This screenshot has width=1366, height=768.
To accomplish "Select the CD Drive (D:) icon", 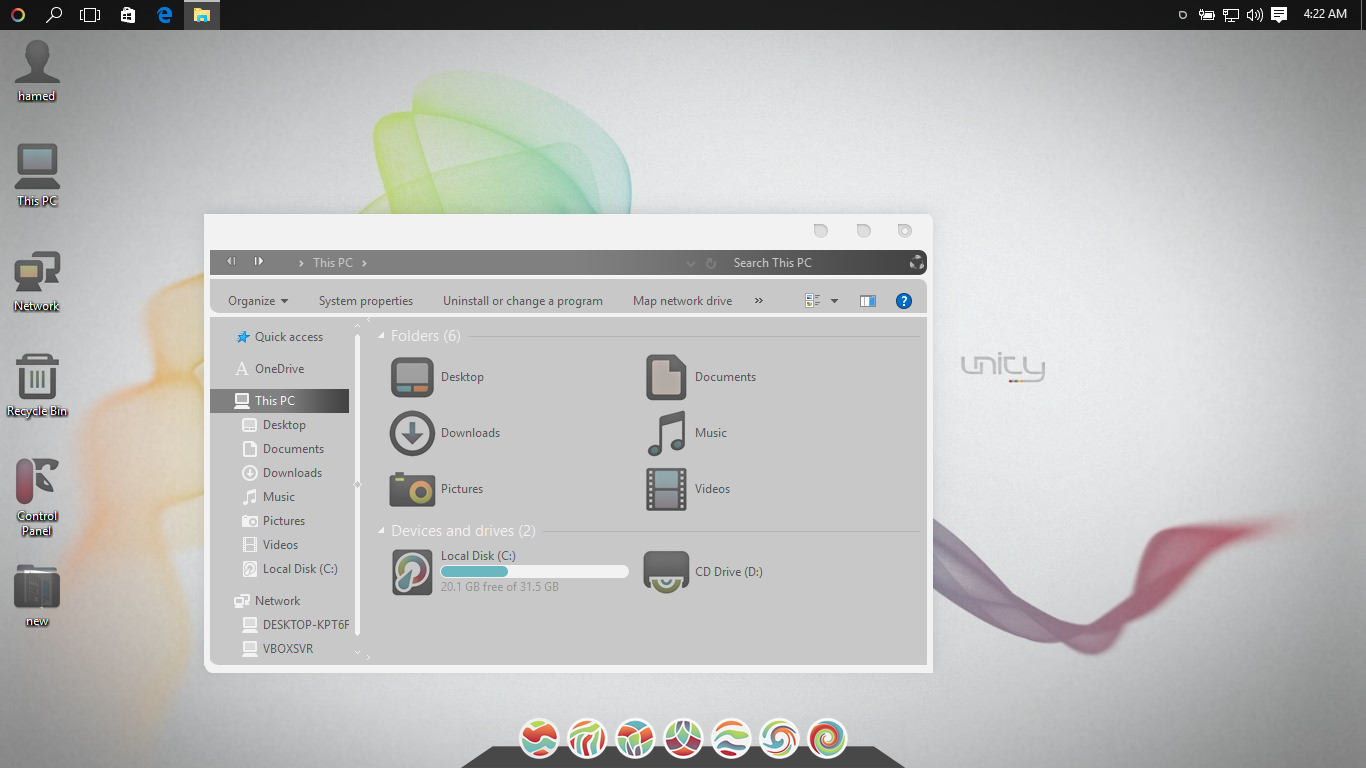I will (x=666, y=572).
